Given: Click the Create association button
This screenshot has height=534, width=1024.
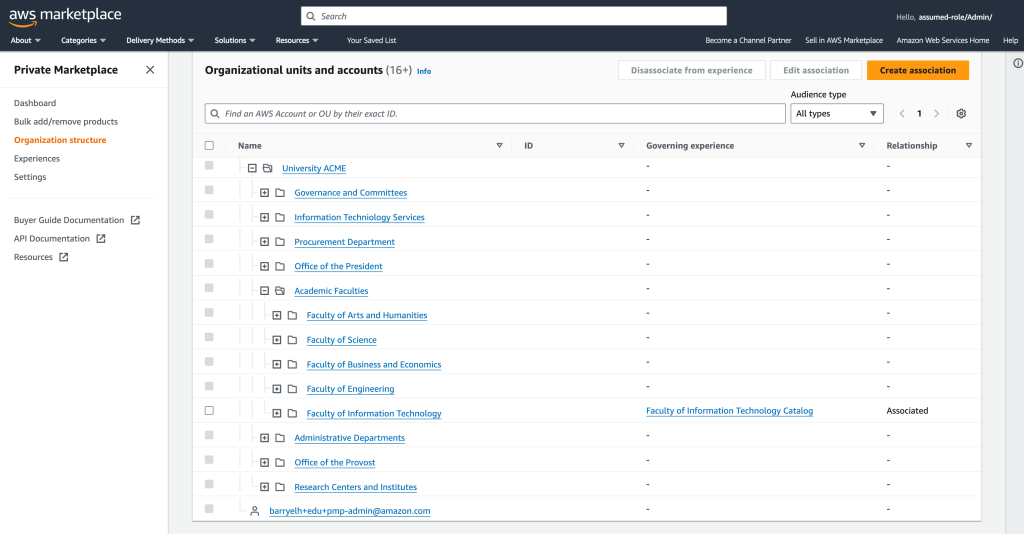Looking at the screenshot, I should pyautogui.click(x=918, y=71).
